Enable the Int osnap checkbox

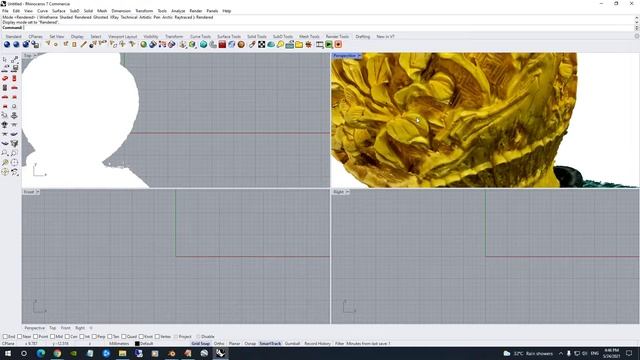[x=82, y=337]
